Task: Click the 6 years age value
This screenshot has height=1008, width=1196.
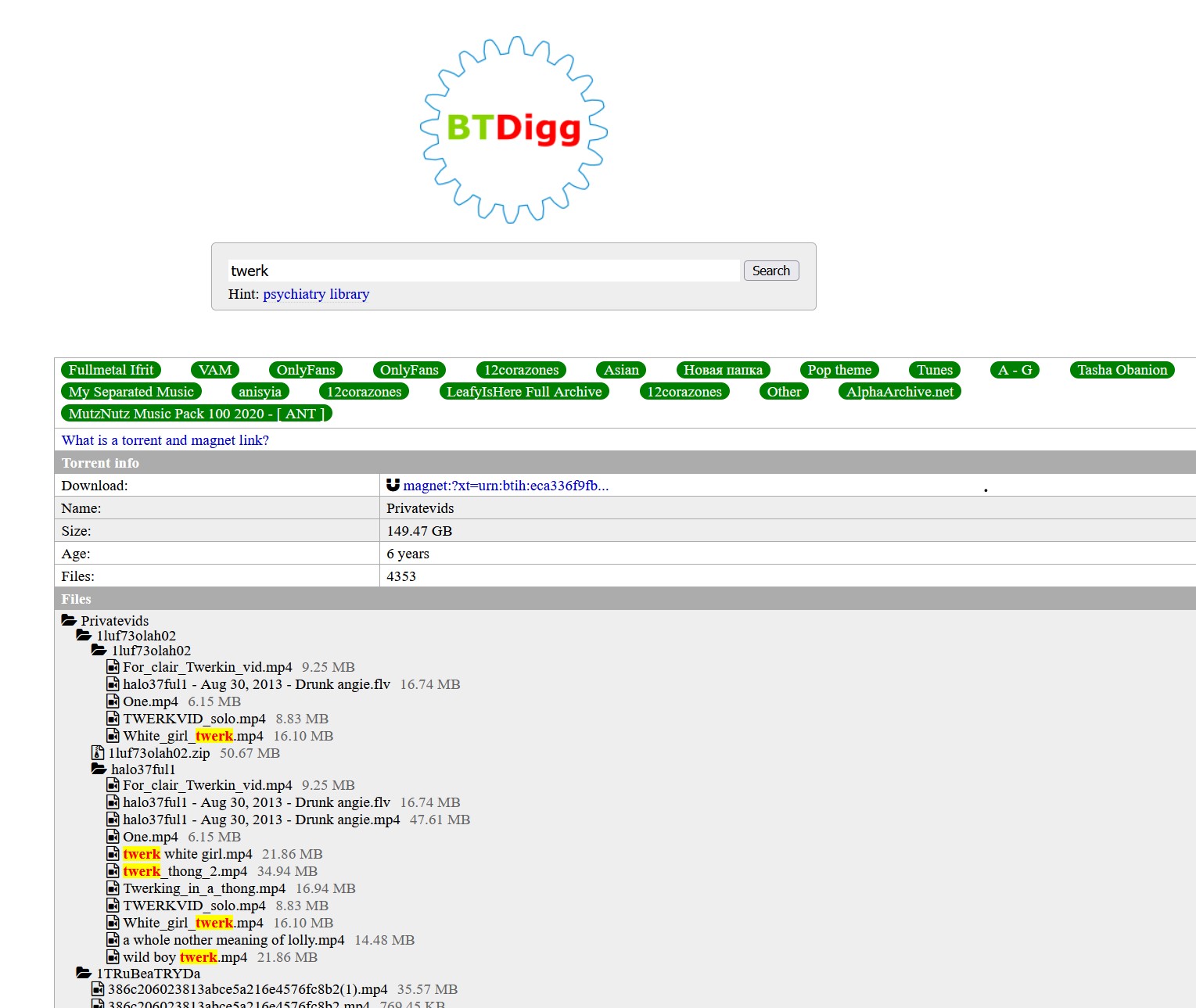Action: pyautogui.click(x=408, y=554)
